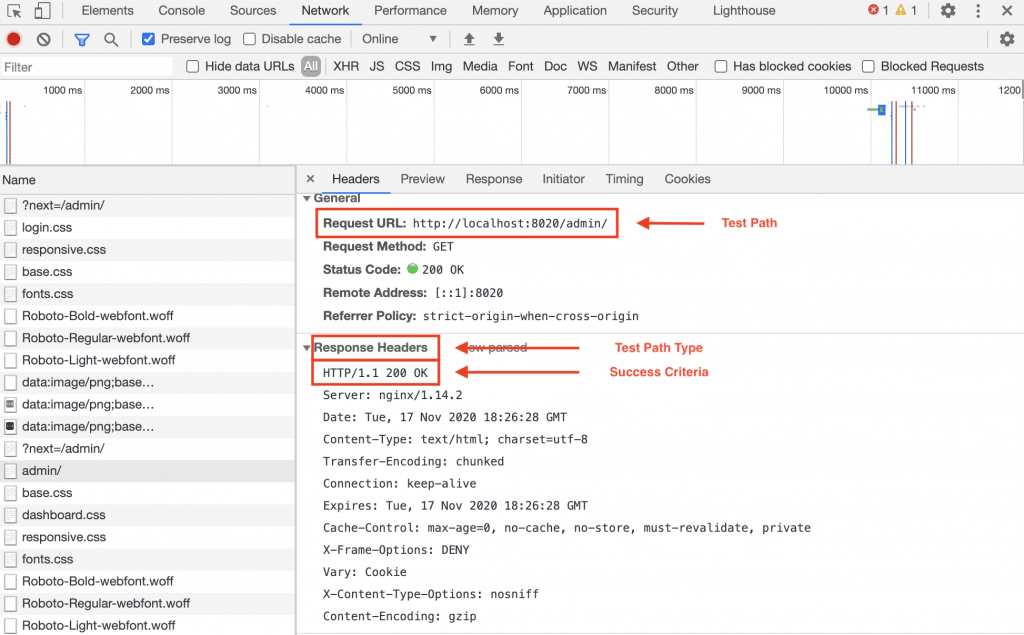Enable the Disable cache checkbox
The height and width of the screenshot is (635, 1024).
[249, 39]
